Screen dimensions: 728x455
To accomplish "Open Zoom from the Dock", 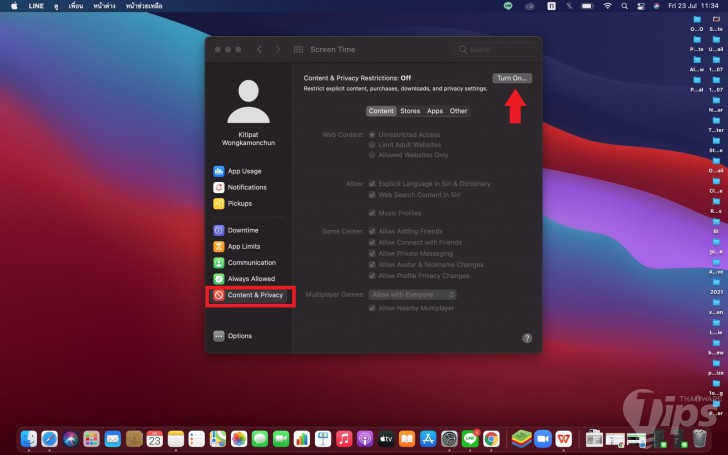I will pyautogui.click(x=542, y=438).
